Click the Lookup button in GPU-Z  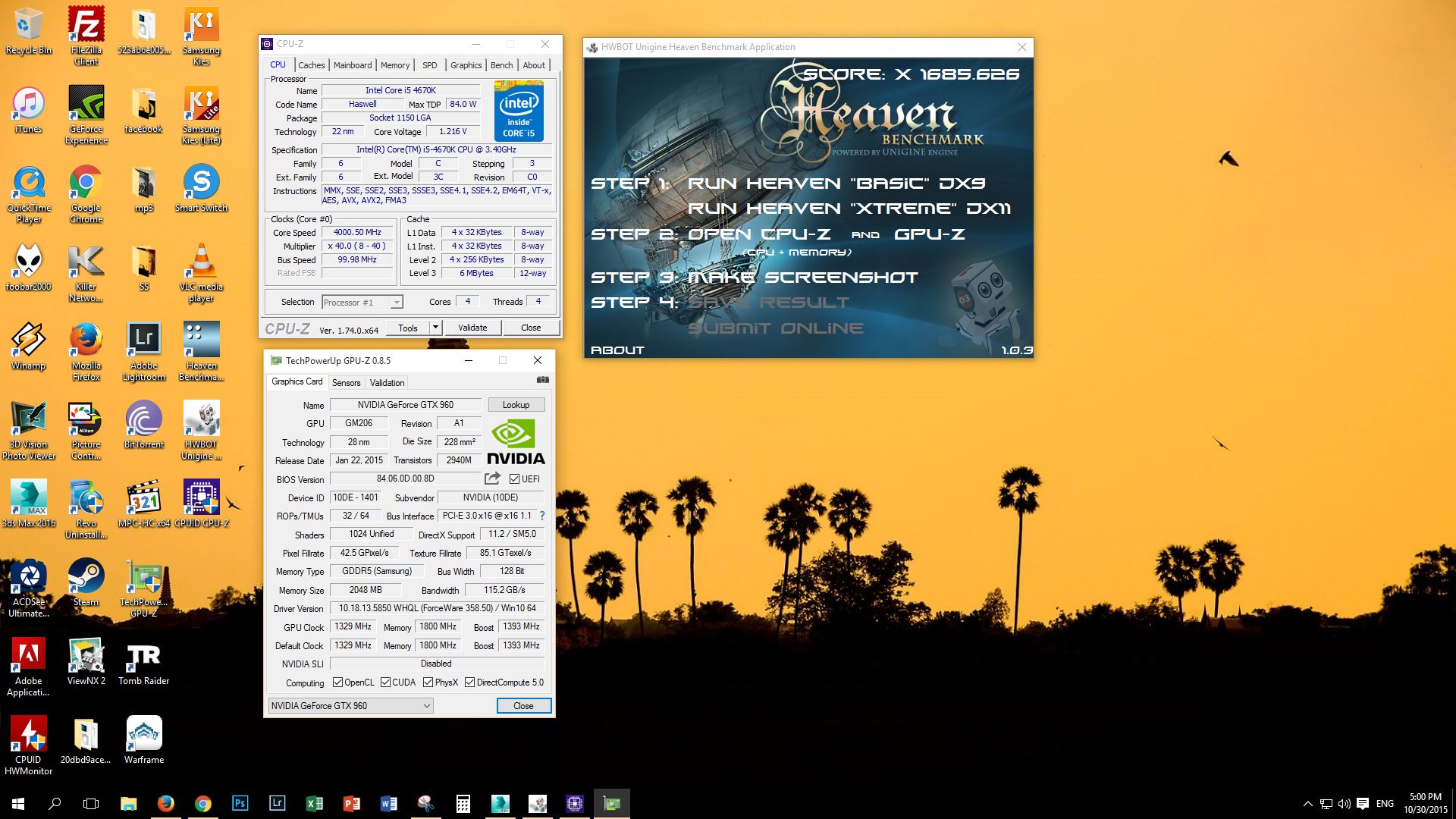(x=516, y=405)
